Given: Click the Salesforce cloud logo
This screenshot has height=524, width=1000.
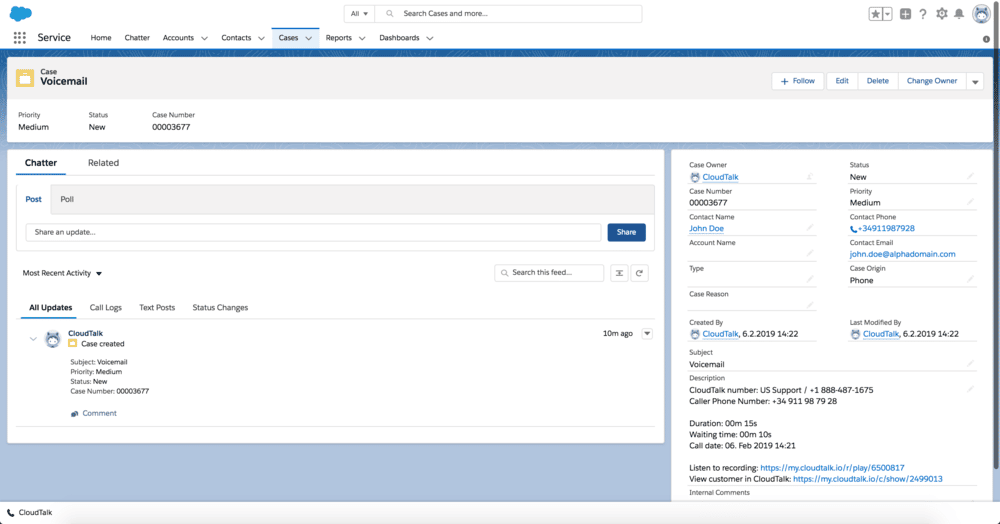Looking at the screenshot, I should coord(21,13).
